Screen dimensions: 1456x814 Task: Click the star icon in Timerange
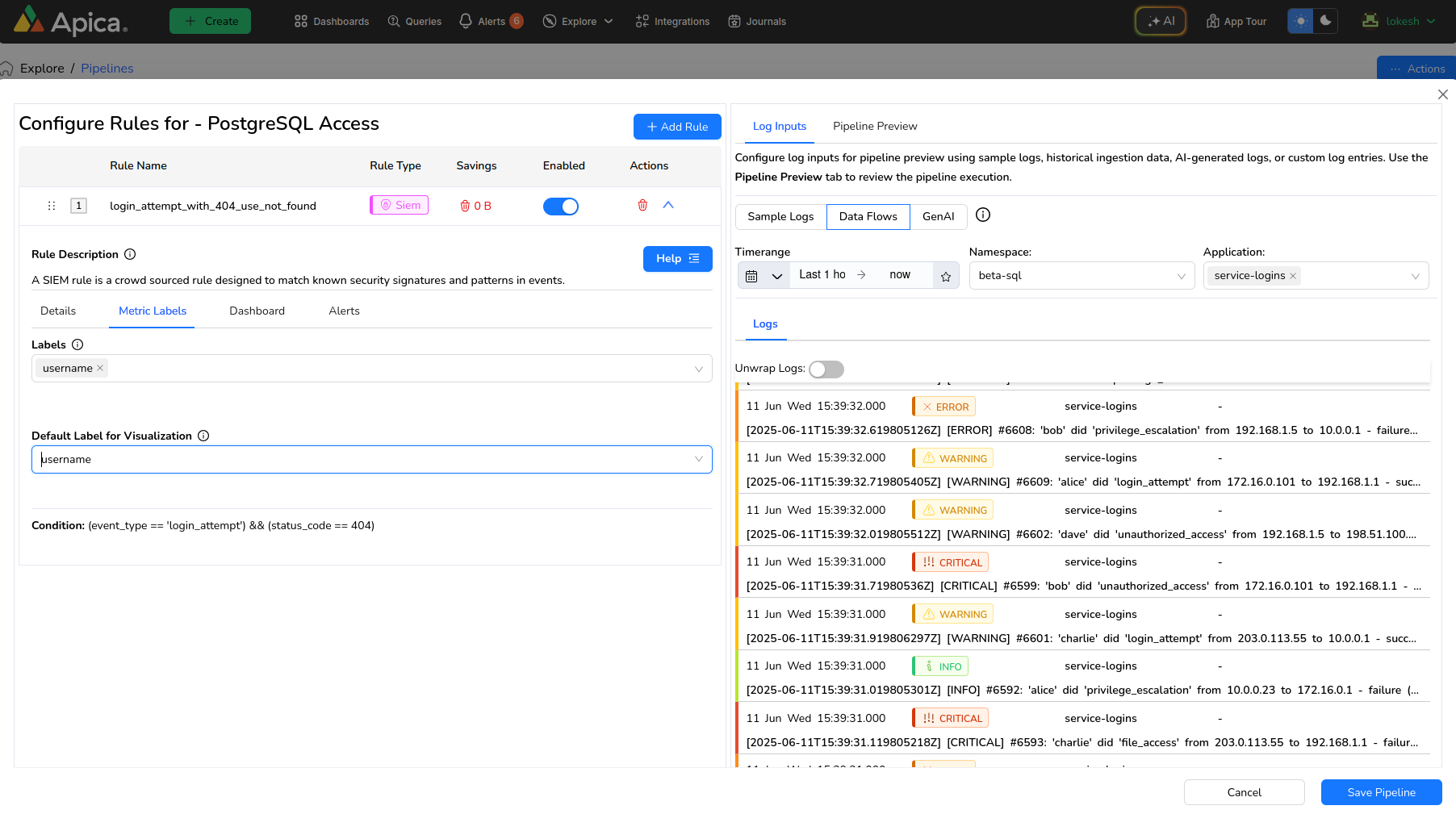(x=946, y=276)
